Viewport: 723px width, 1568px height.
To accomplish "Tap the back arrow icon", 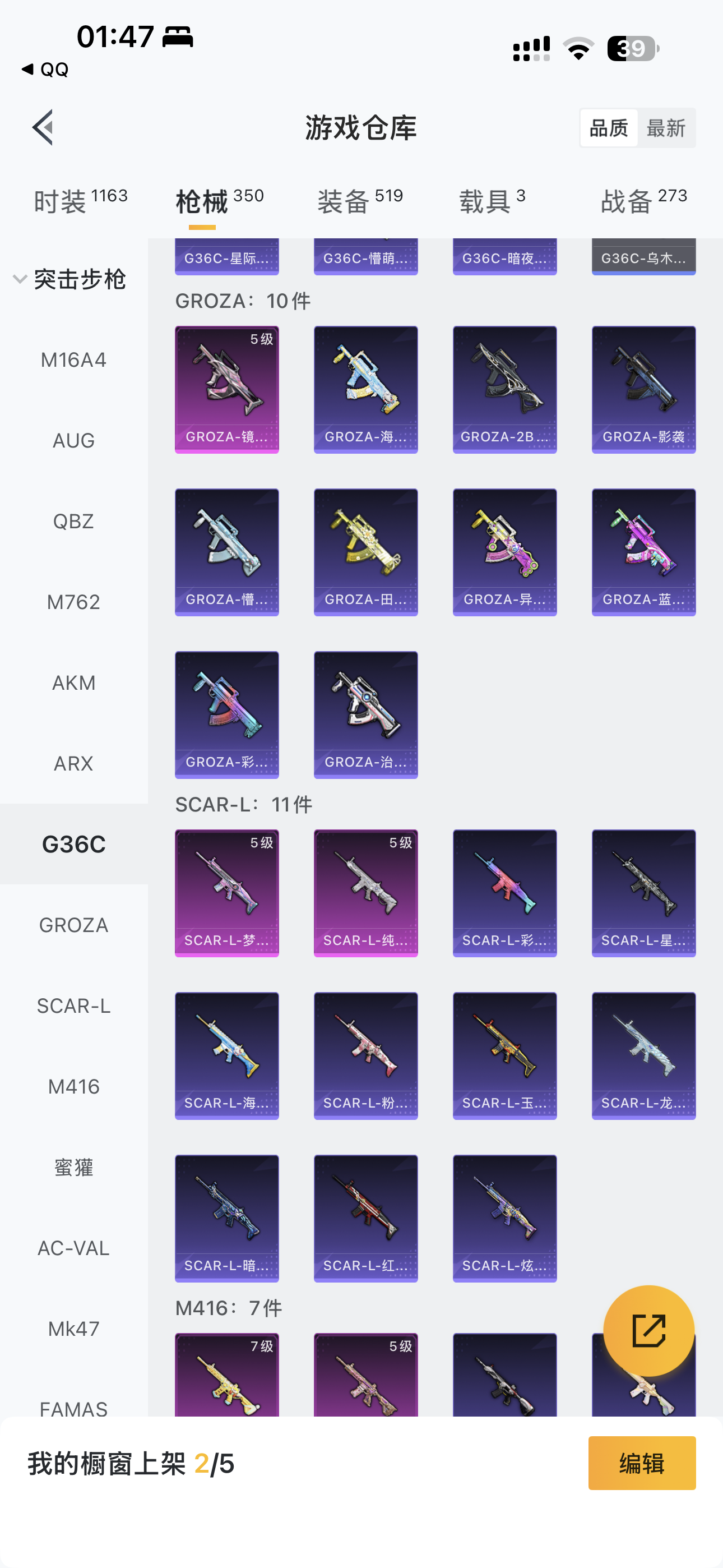I will [x=43, y=128].
